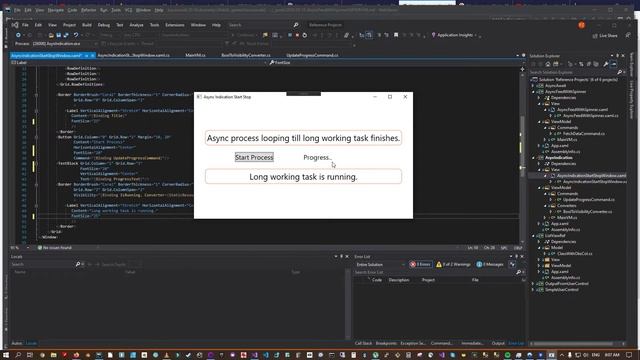
Task: Expand the OutputFromUserControl project node
Action: coord(533,284)
